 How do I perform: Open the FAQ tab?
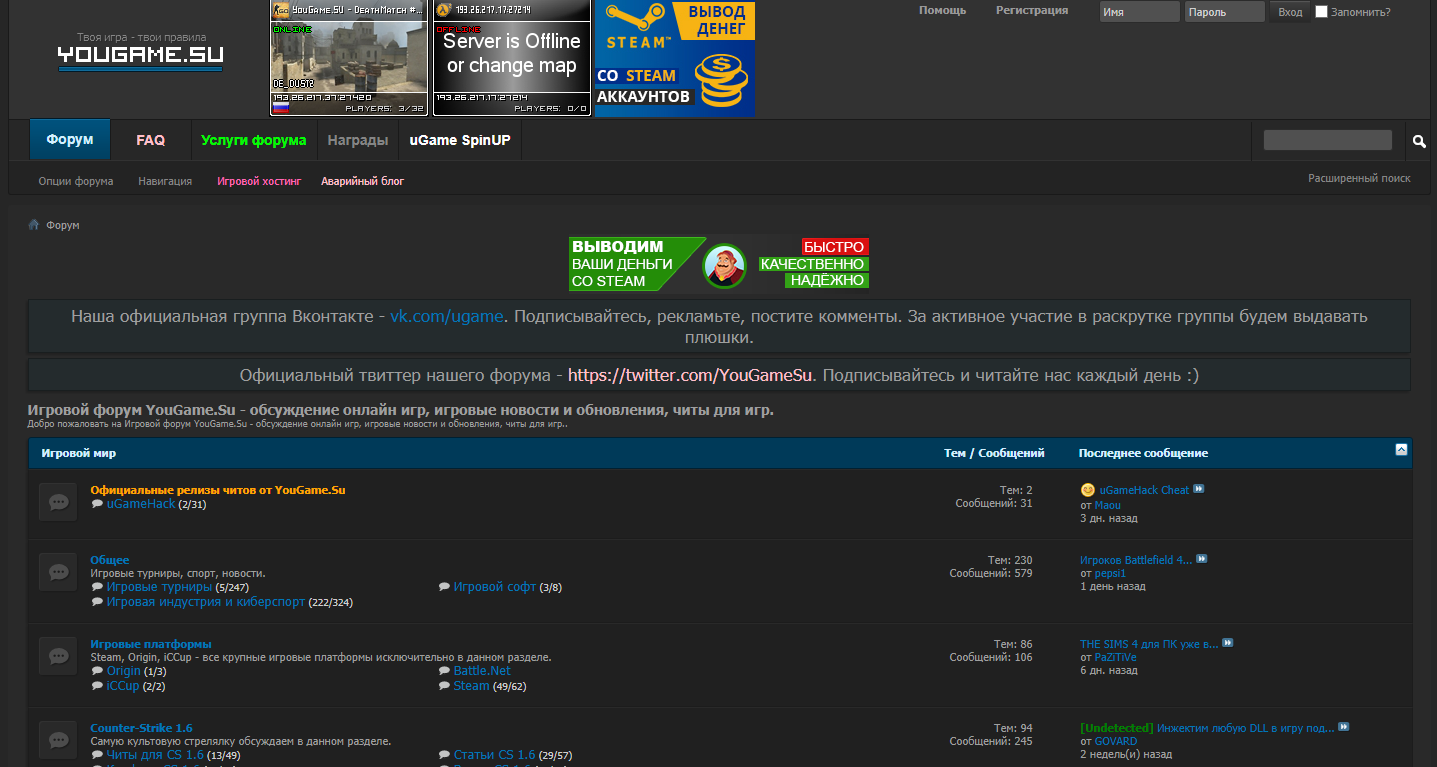pos(151,140)
